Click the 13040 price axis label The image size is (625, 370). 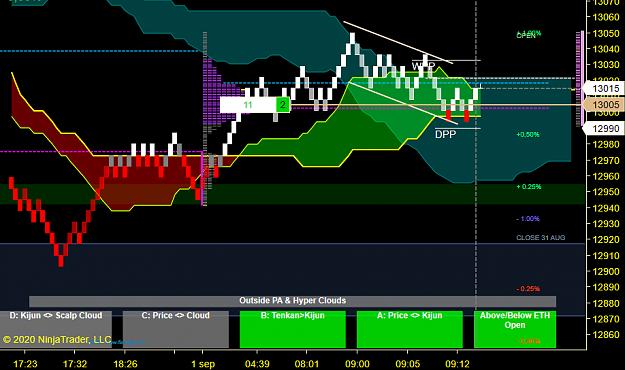tap(606, 49)
